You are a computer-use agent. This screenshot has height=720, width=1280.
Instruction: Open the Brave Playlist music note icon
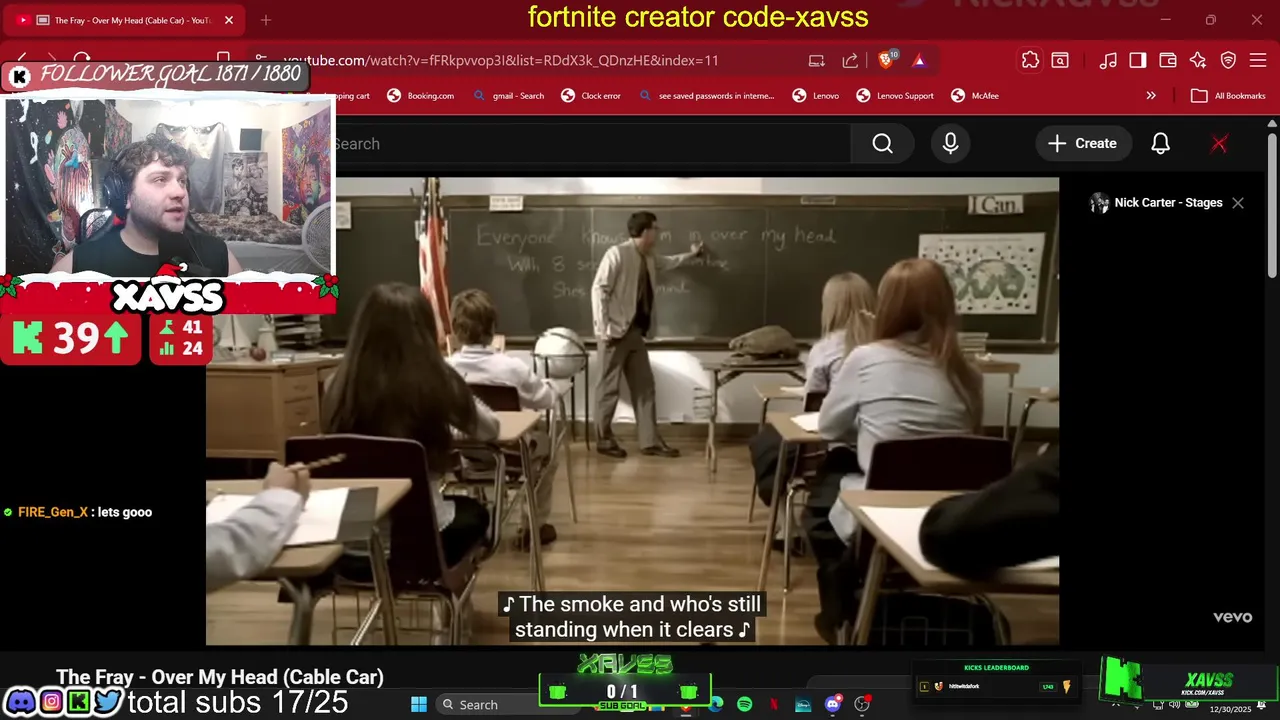click(x=1108, y=61)
